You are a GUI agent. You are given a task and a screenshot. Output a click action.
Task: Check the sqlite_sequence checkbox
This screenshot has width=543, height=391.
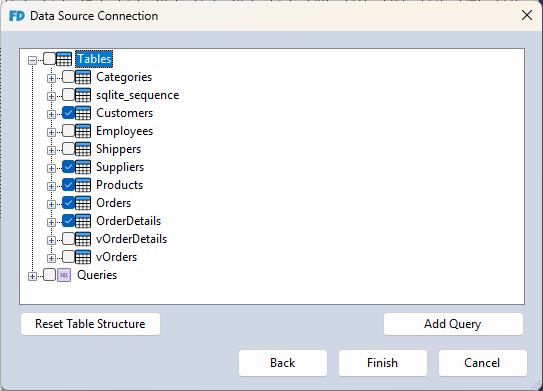point(68,95)
